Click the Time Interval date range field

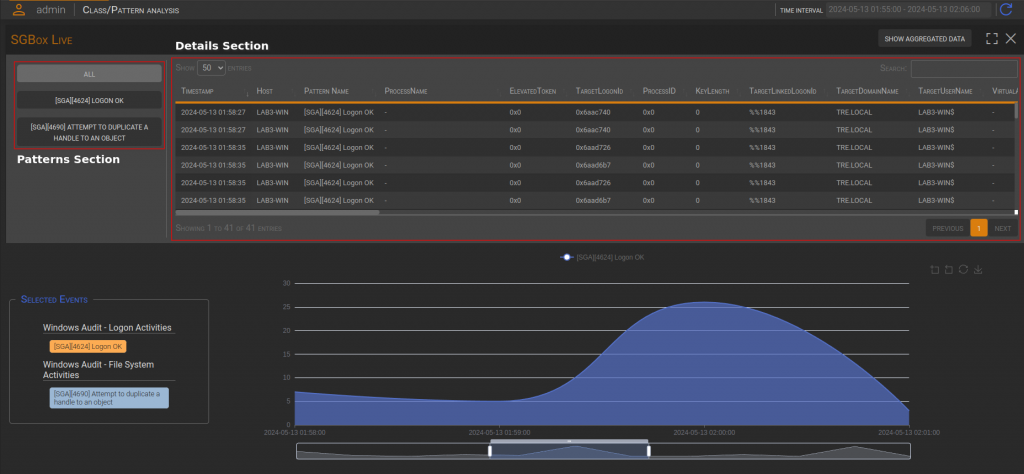[908, 10]
